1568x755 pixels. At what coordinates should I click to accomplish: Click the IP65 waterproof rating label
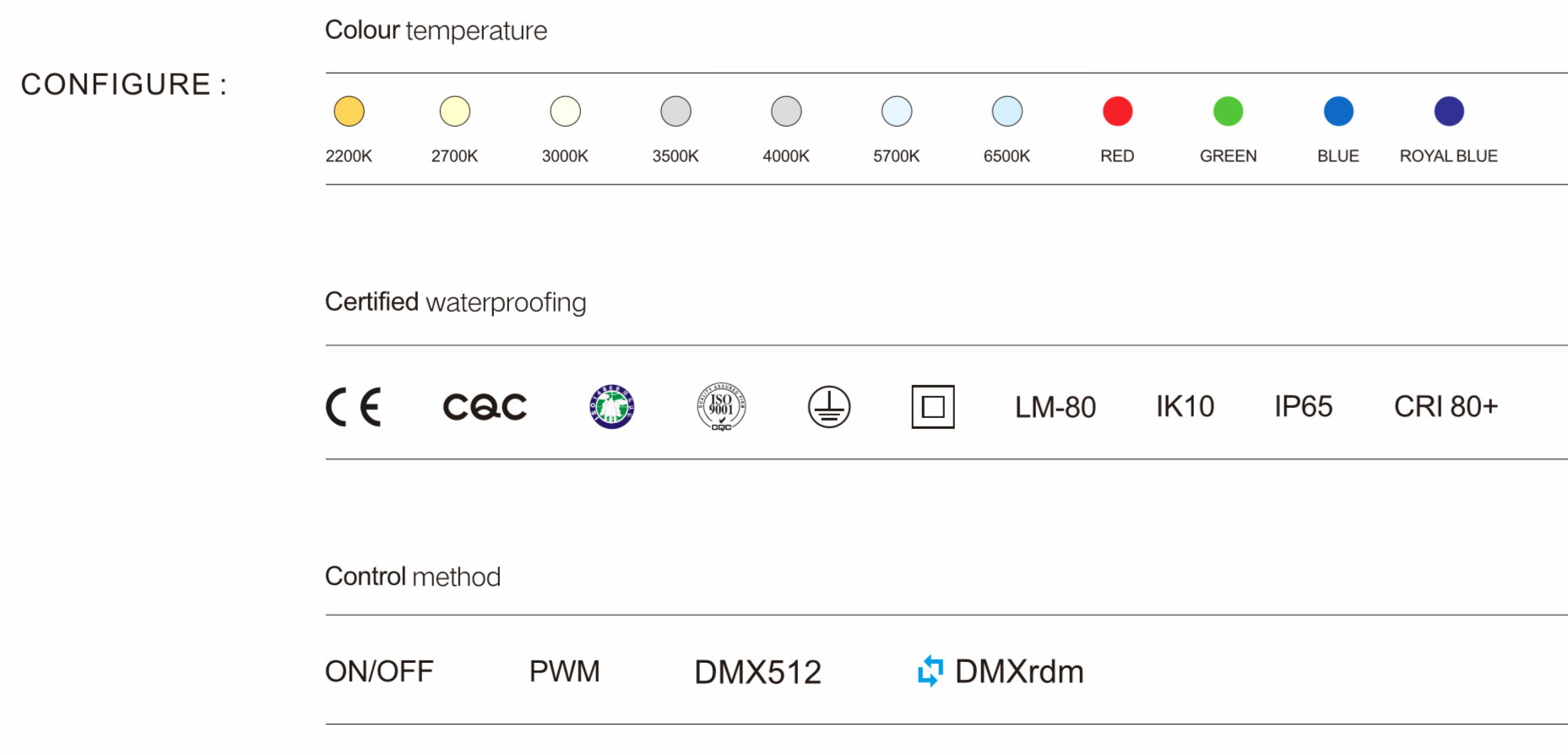click(x=1303, y=407)
